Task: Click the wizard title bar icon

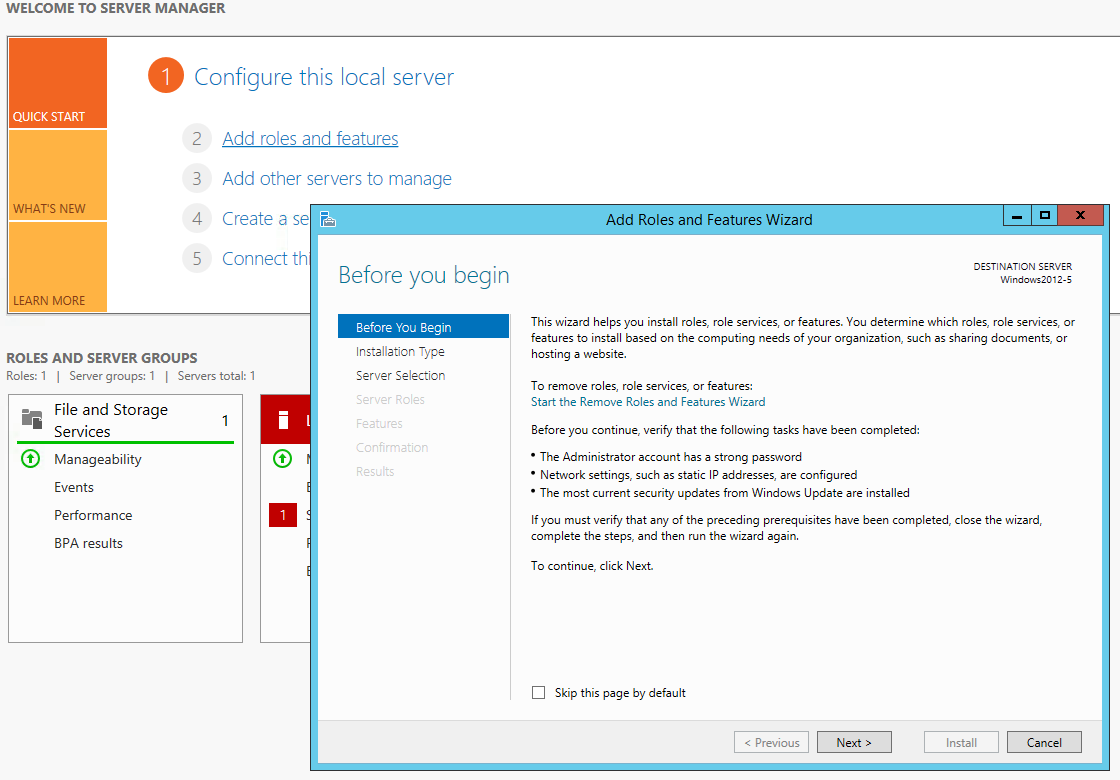Action: coord(328,219)
